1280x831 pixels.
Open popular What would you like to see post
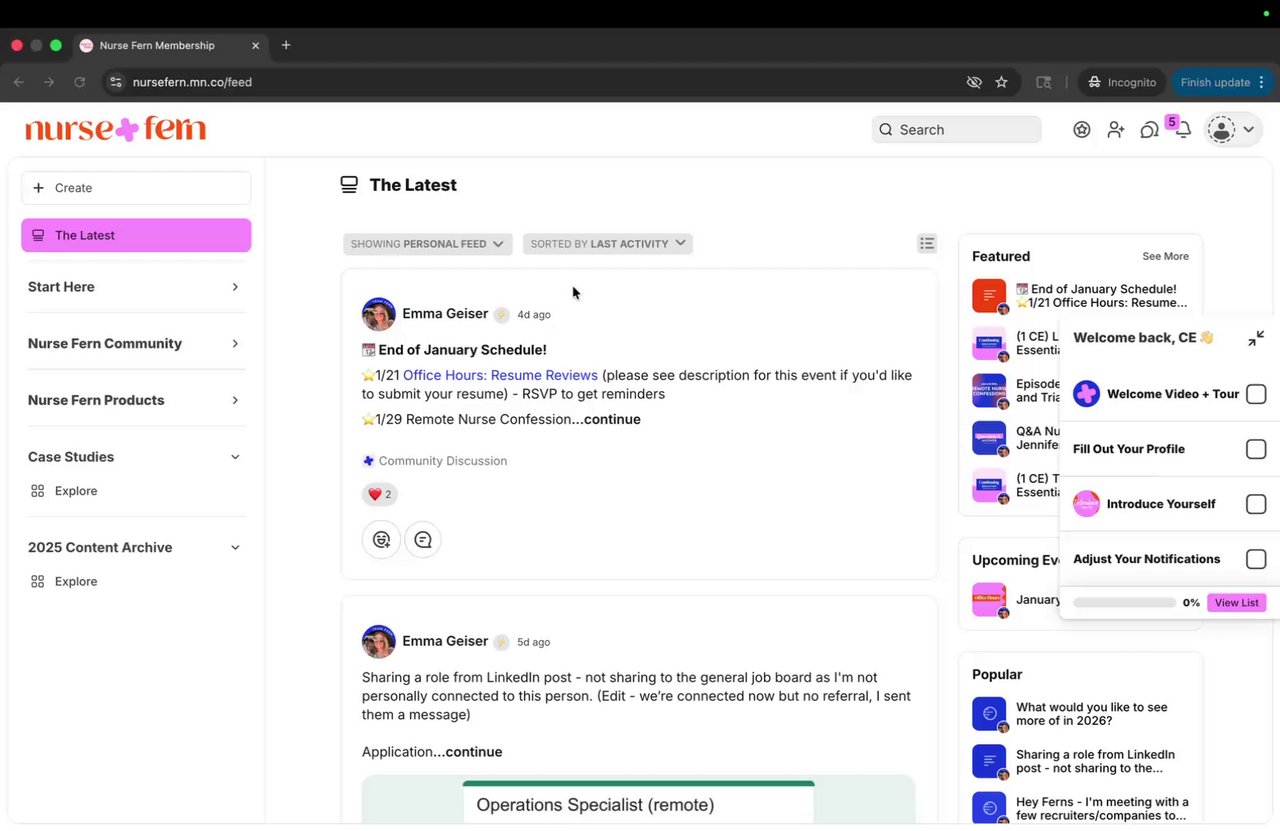1081,714
